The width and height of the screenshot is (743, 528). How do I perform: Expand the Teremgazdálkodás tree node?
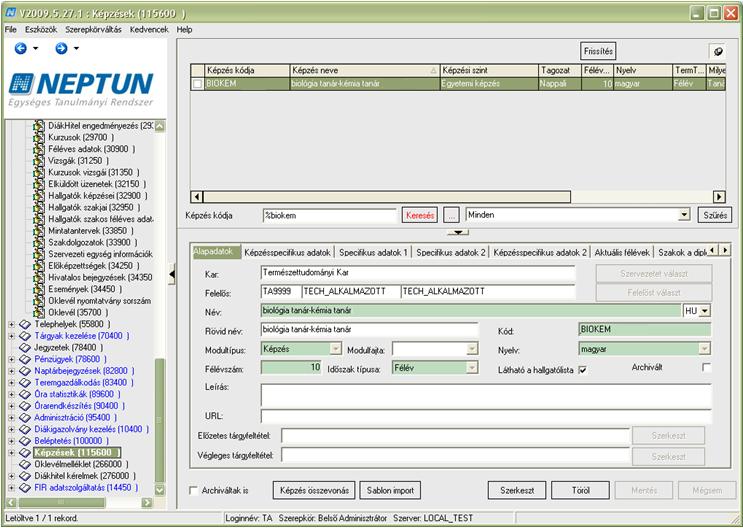[11, 382]
